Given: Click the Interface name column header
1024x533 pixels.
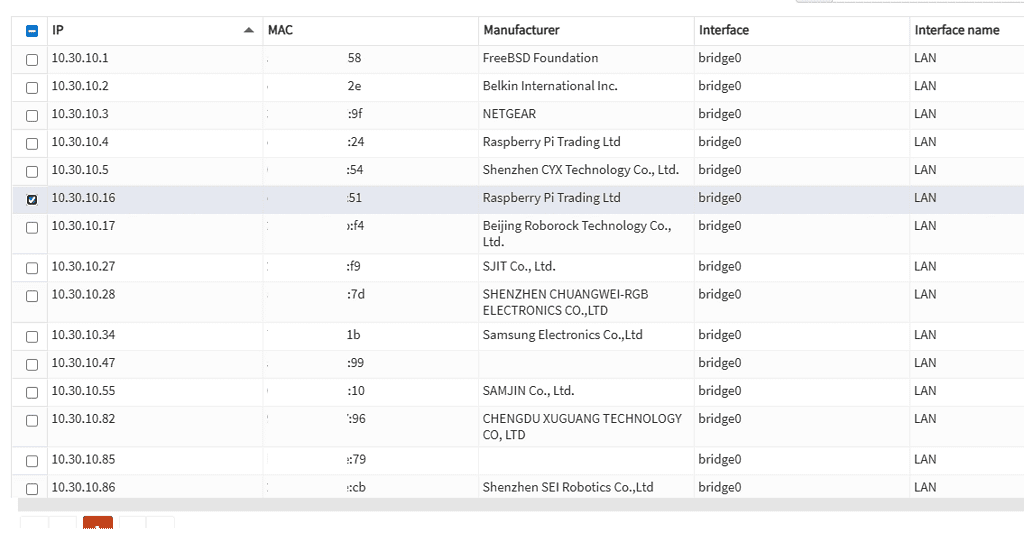Looking at the screenshot, I should point(956,31).
